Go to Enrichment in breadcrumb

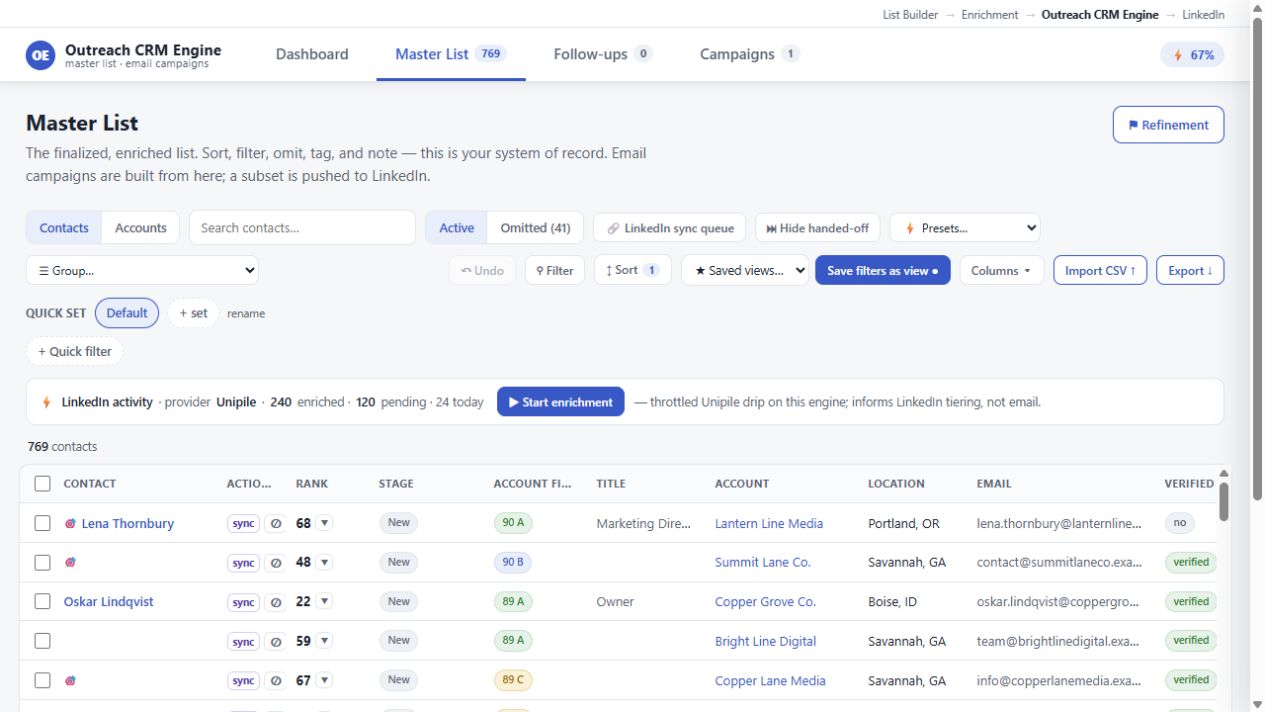[990, 15]
